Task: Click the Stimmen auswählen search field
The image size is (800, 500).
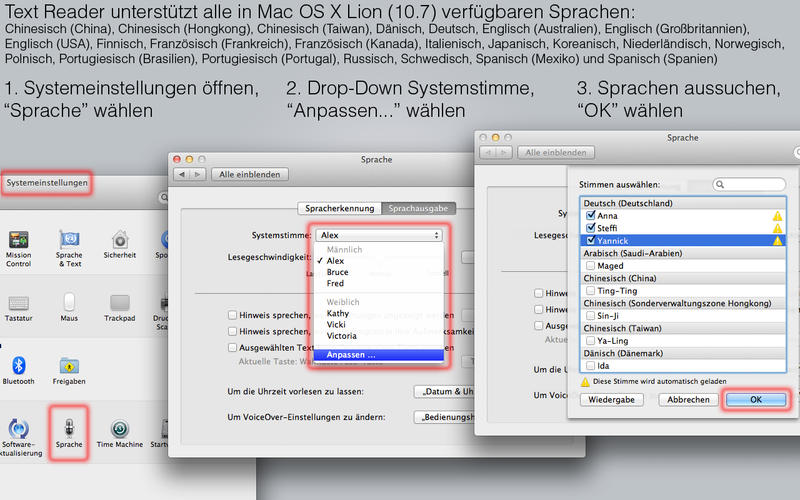Action: tap(749, 184)
